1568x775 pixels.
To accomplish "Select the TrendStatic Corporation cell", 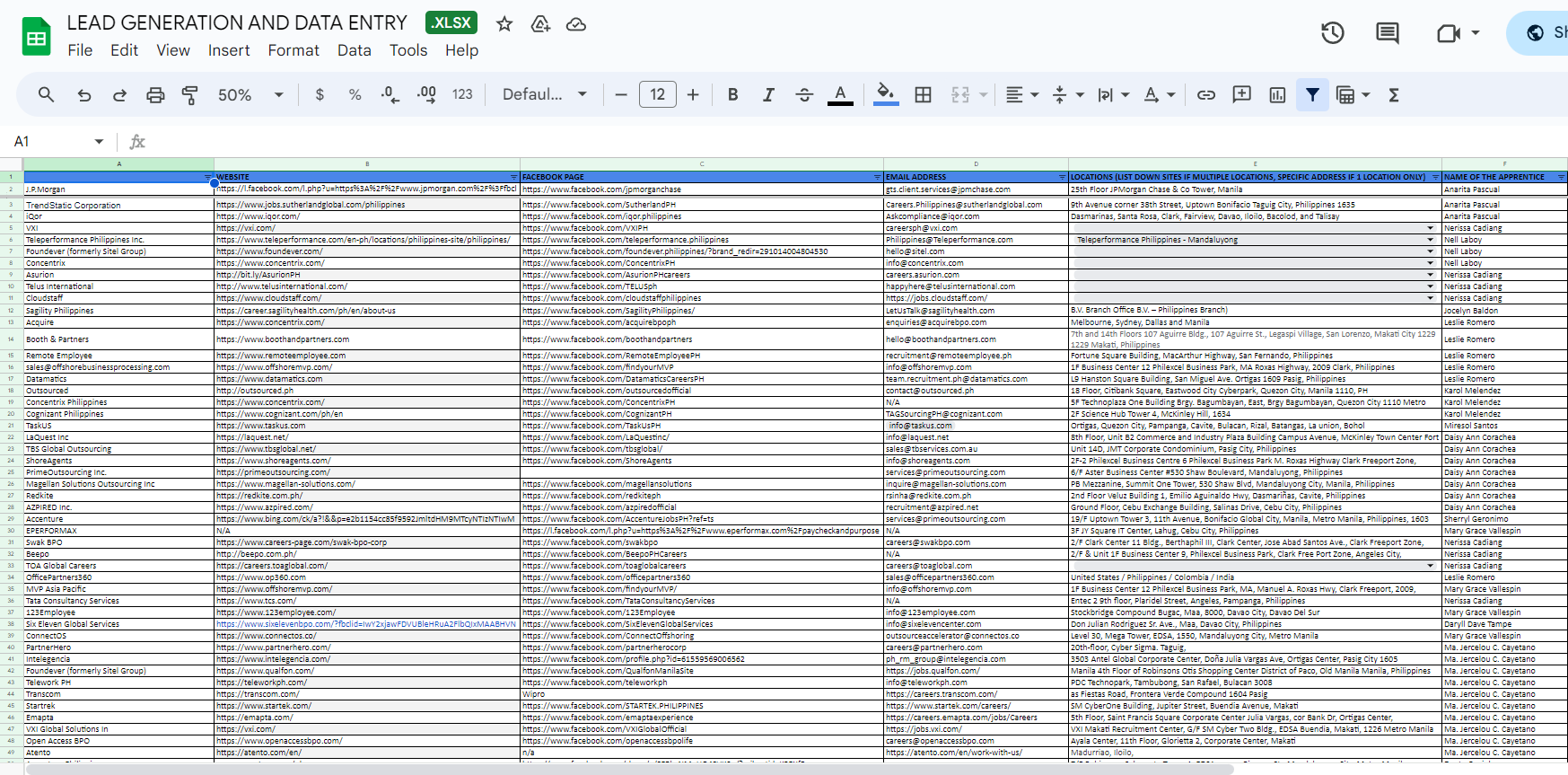I will 118,205.
